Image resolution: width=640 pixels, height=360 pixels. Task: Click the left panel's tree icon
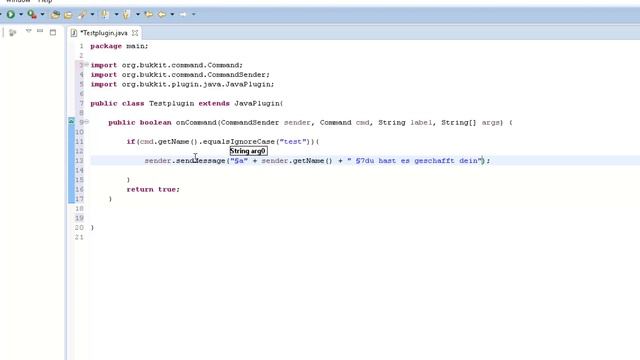13,33
